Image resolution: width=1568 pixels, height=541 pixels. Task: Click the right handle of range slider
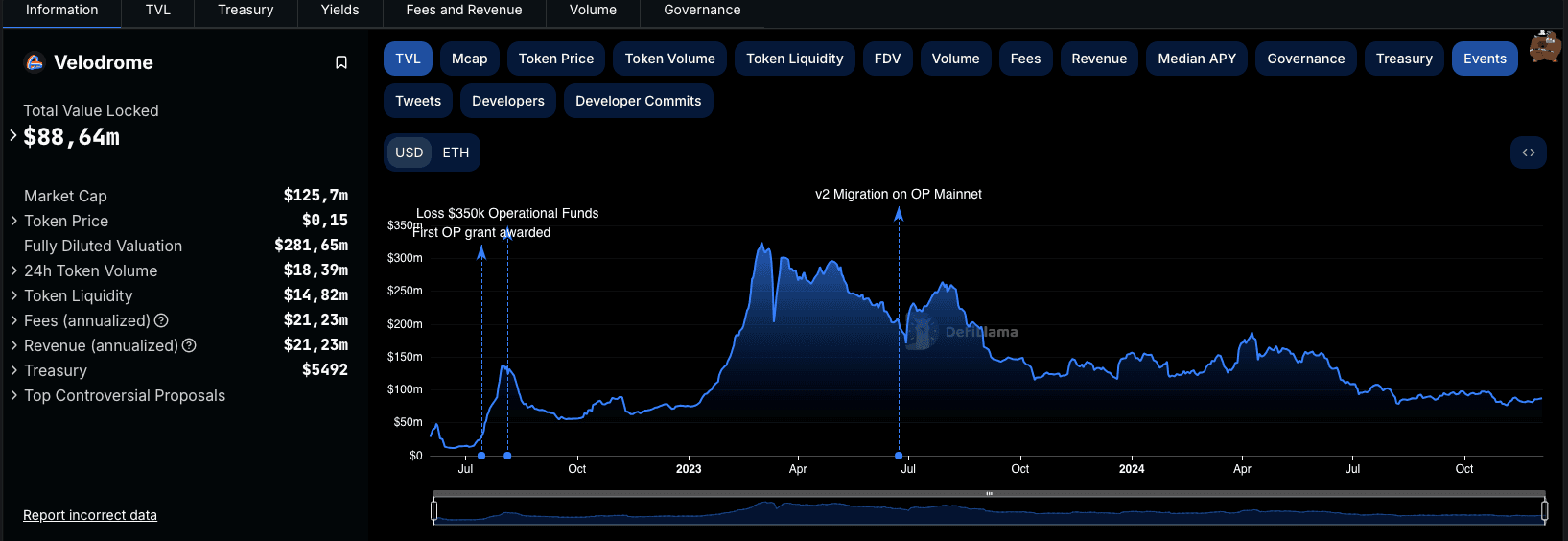(1544, 511)
